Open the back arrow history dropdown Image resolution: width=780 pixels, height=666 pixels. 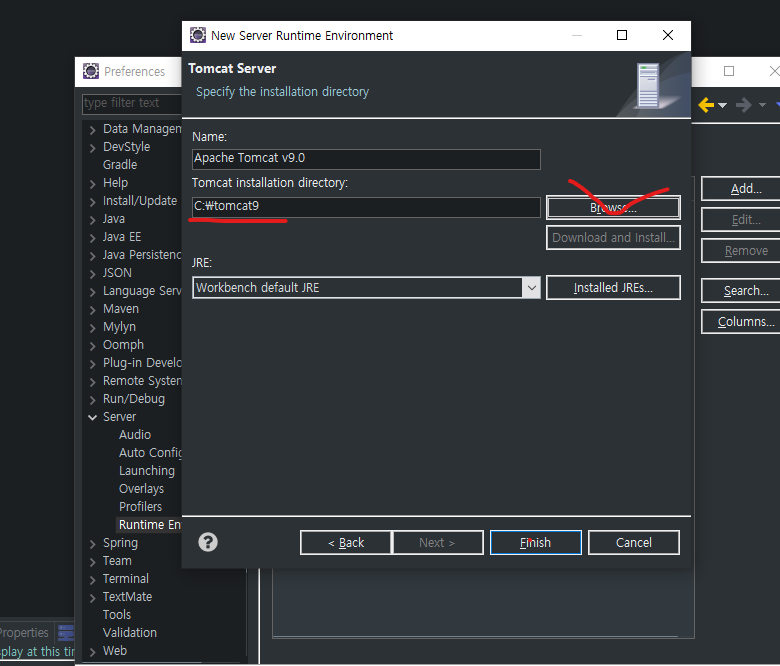point(722,105)
